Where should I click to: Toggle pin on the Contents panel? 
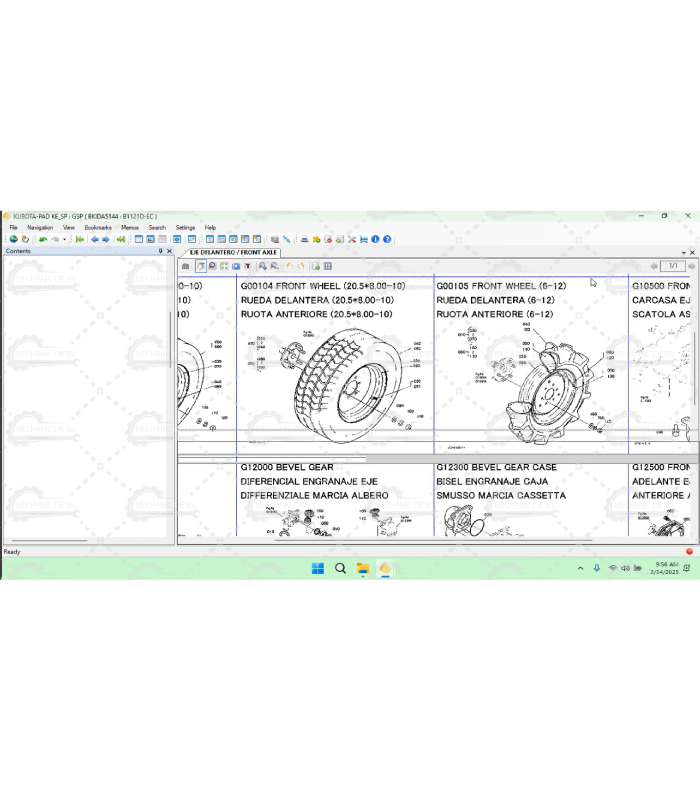point(160,251)
